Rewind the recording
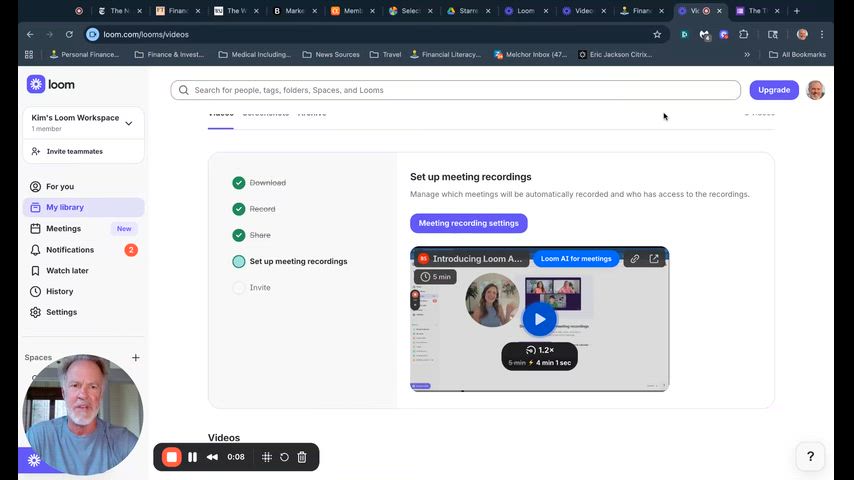Image resolution: width=854 pixels, height=480 pixels. [x=212, y=457]
